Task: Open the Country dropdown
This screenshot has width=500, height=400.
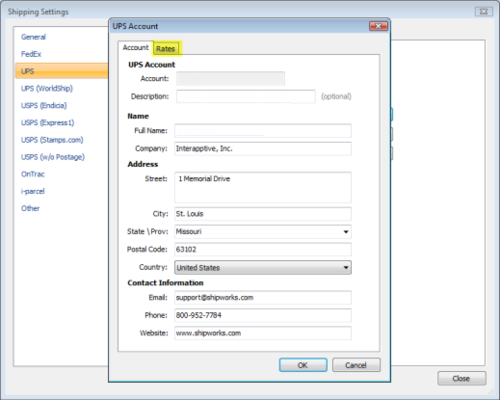Action: (263, 268)
